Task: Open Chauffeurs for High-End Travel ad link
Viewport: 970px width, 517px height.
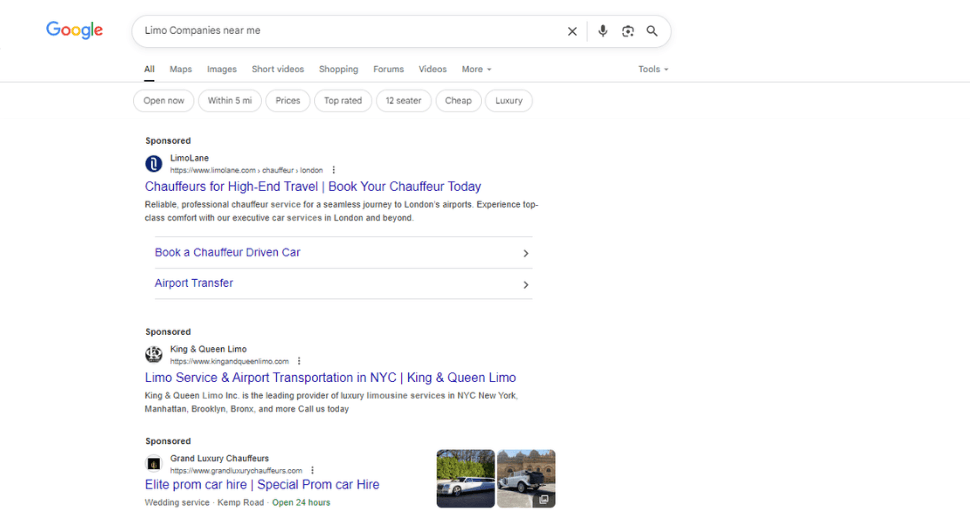Action: tap(313, 187)
